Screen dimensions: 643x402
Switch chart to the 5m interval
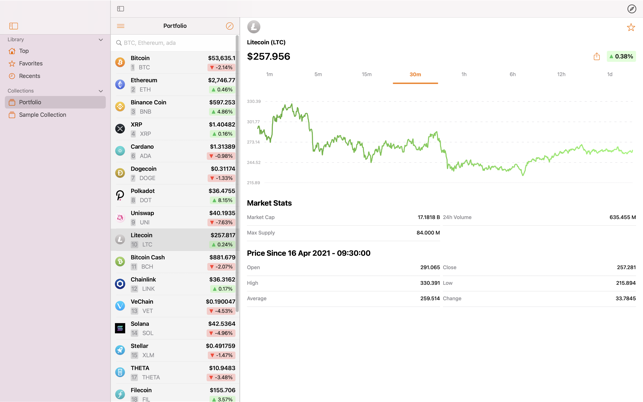pyautogui.click(x=318, y=74)
